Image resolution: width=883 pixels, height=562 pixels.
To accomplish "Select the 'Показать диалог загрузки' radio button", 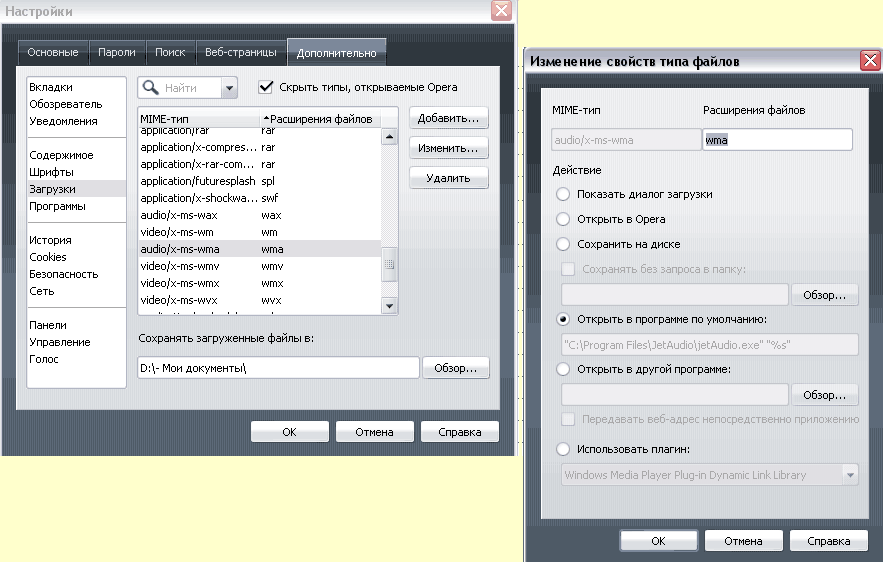I will (x=563, y=194).
